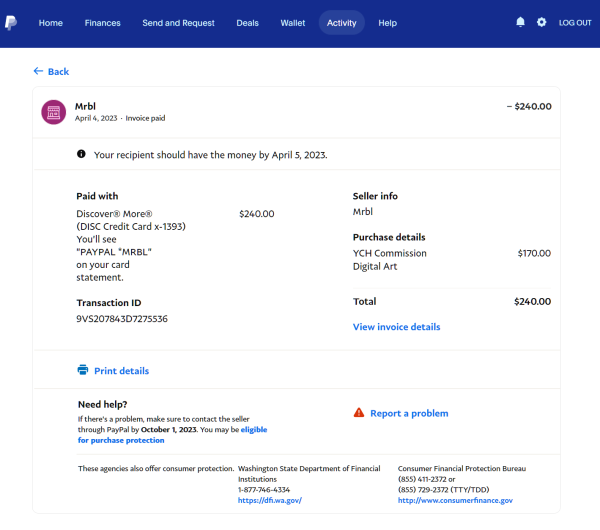Click the 'October 1, 2023' deadline text

[168, 429]
